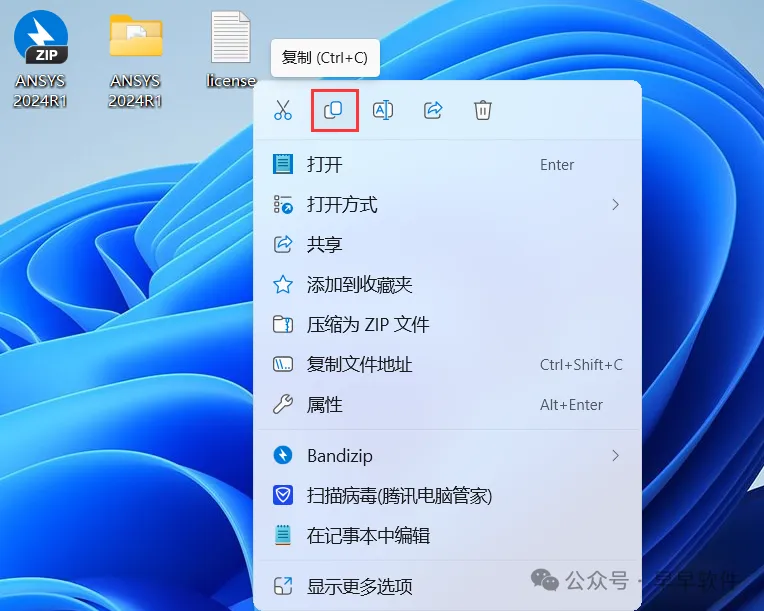Image resolution: width=764 pixels, height=611 pixels.
Task: Click 显示更多选项 at menu bottom
Action: (447, 587)
